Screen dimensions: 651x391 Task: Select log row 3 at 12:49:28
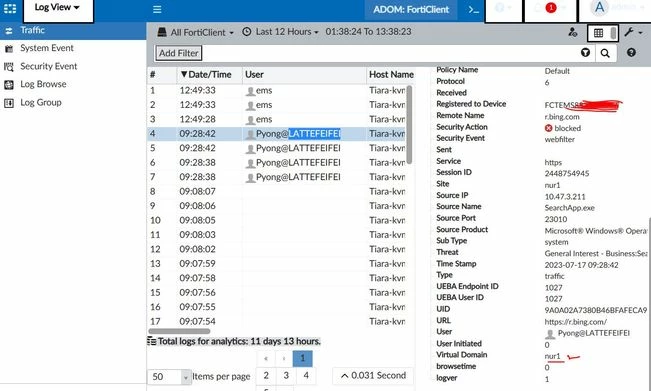[x=276, y=119]
